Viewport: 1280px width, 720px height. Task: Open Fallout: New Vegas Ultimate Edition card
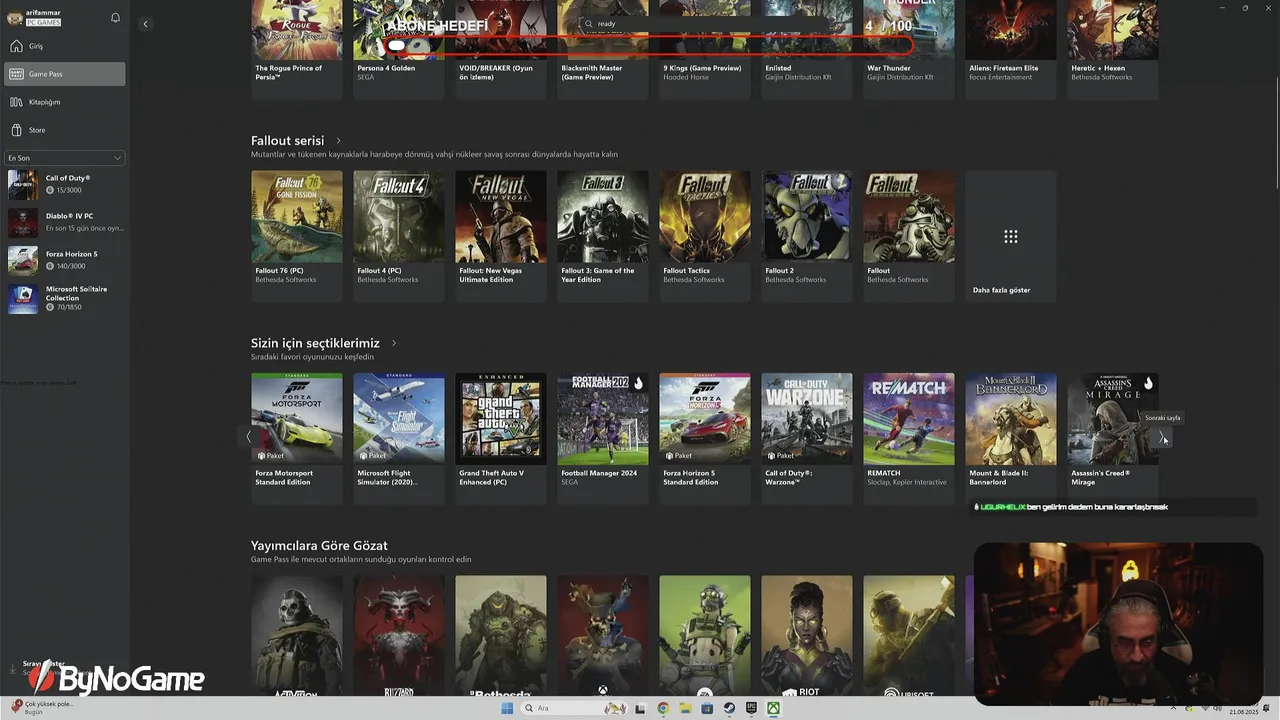tap(500, 235)
